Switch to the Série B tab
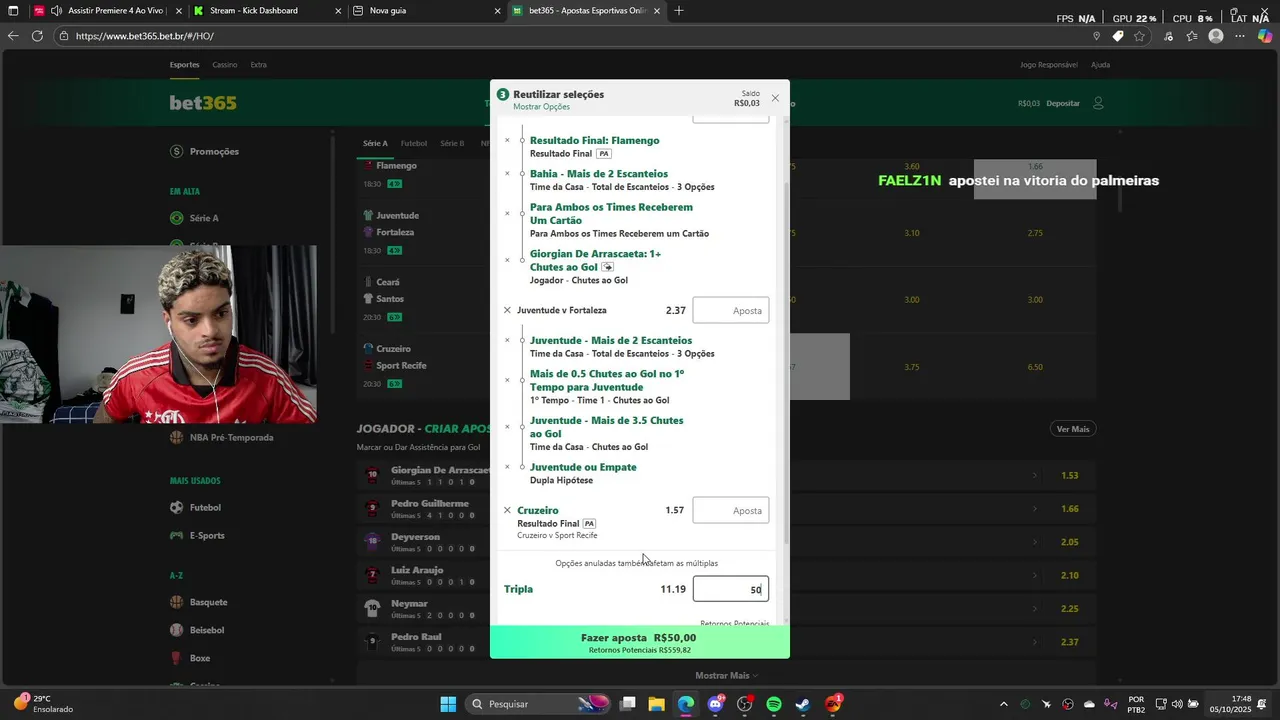 coord(452,143)
